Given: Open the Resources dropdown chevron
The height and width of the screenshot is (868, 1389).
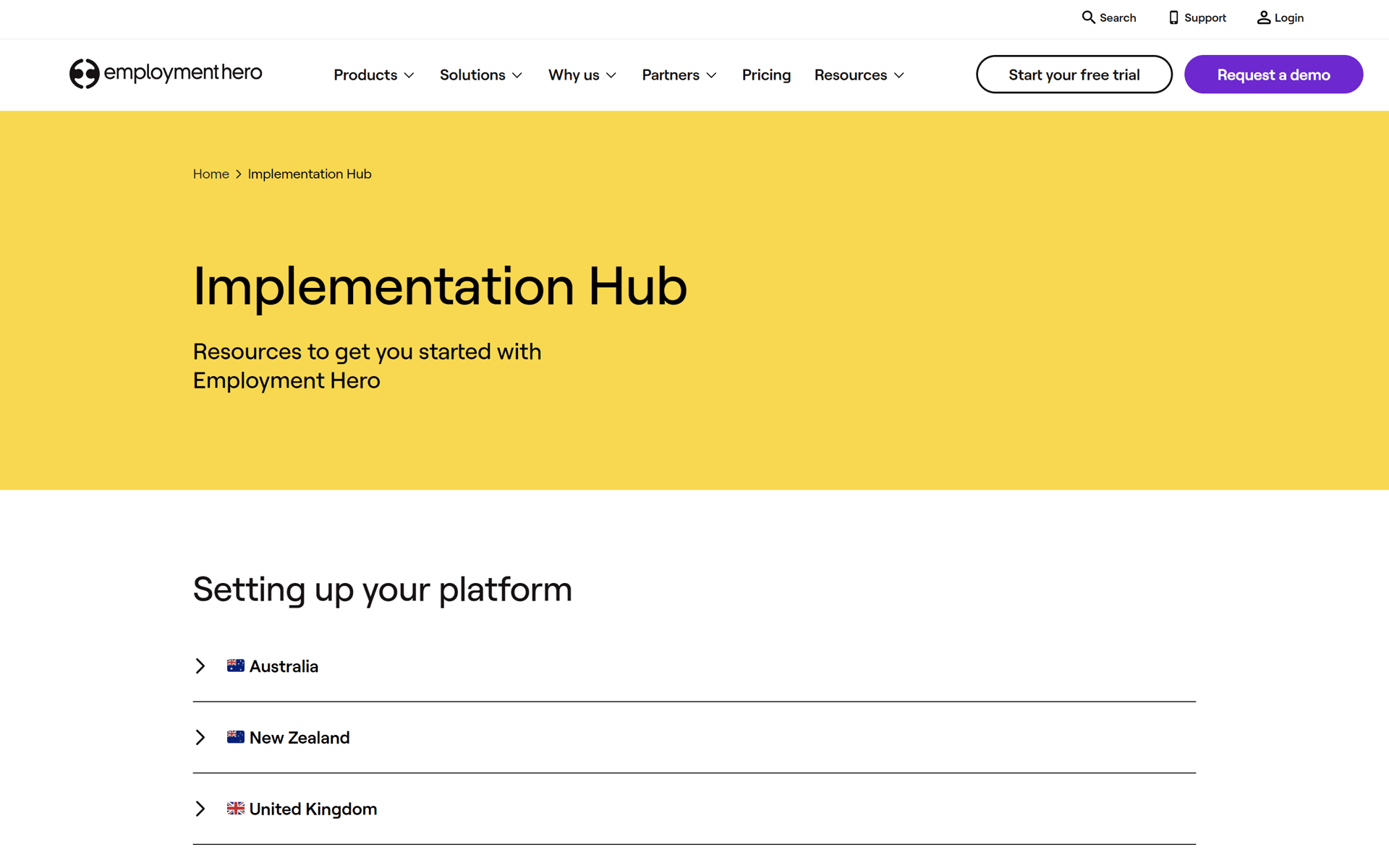Looking at the screenshot, I should (x=899, y=75).
